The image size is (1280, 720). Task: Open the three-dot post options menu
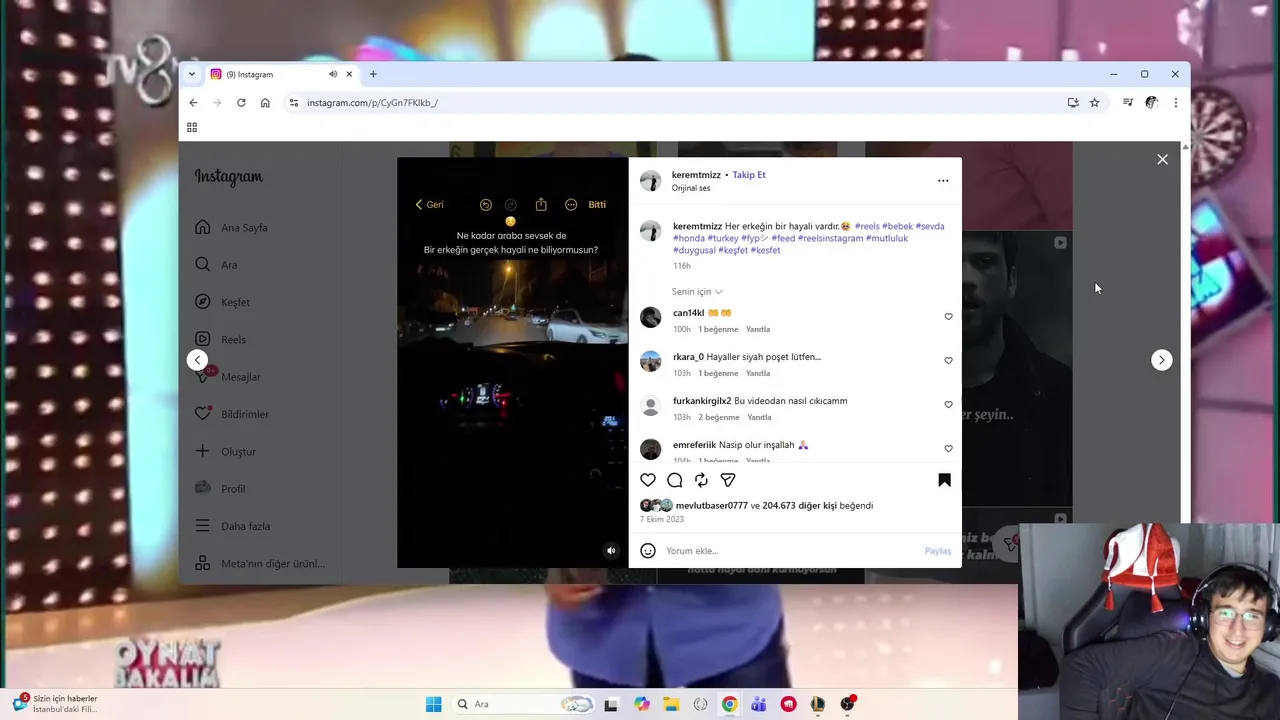tap(943, 181)
